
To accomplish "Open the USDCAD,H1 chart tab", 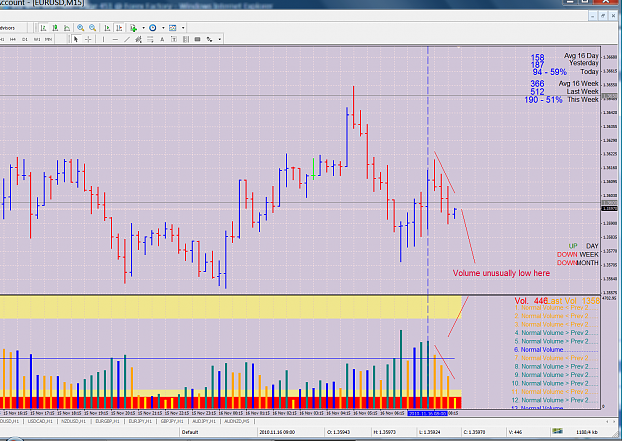I will pos(40,421).
